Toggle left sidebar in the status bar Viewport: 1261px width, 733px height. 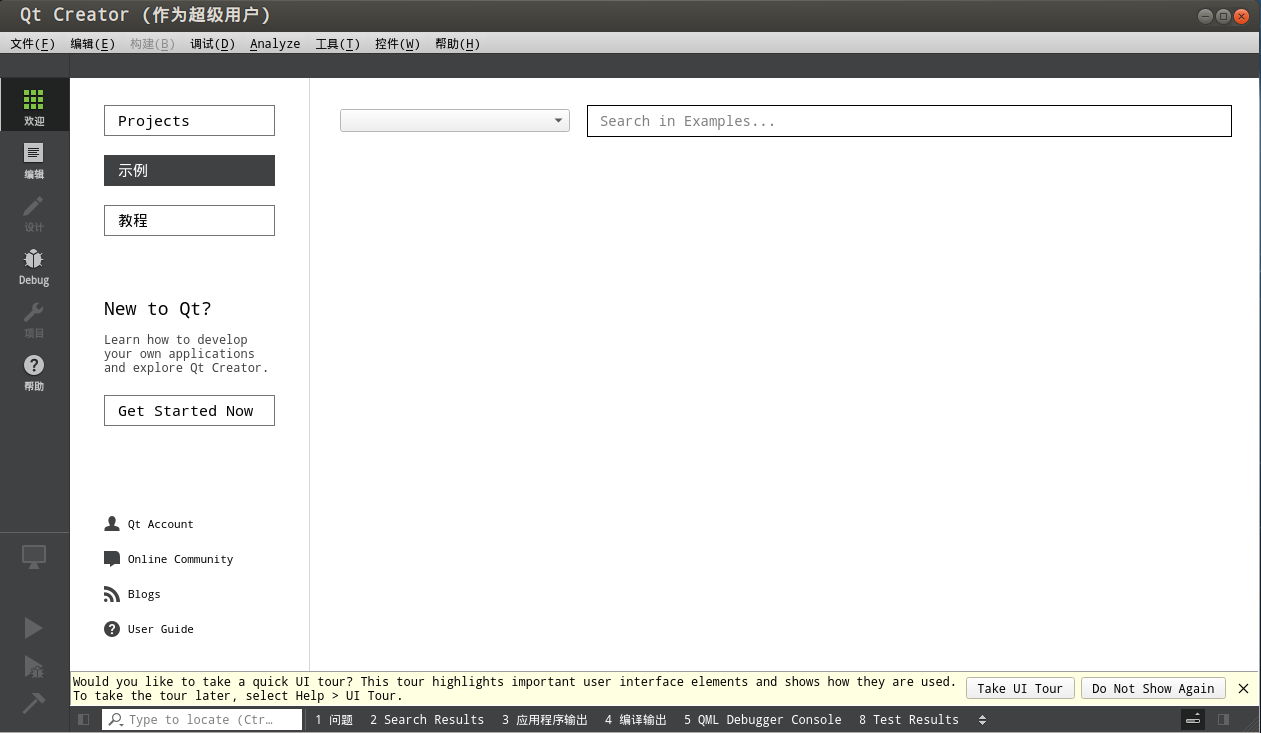[84, 719]
